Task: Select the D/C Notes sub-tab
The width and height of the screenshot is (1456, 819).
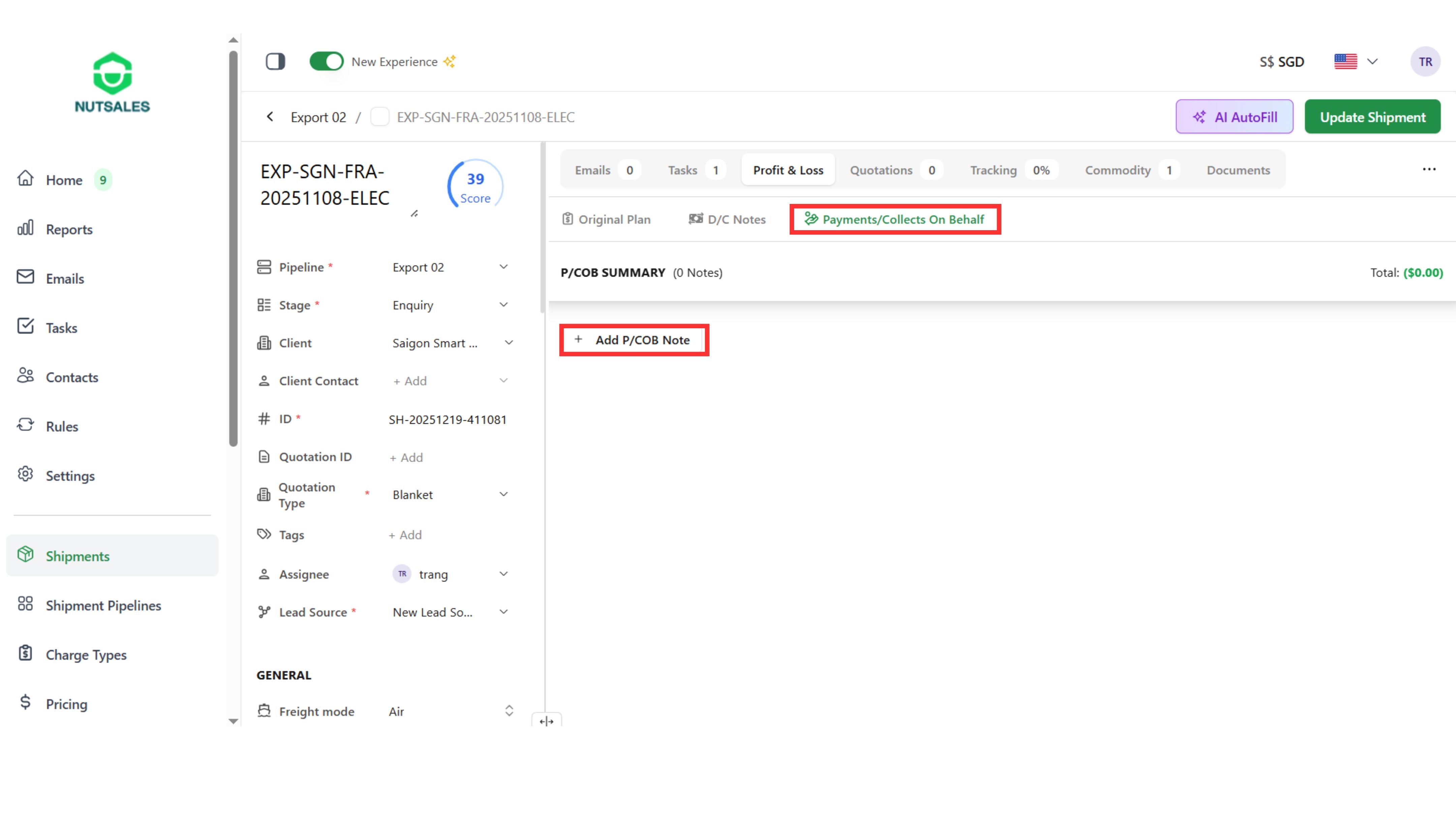Action: coord(727,219)
